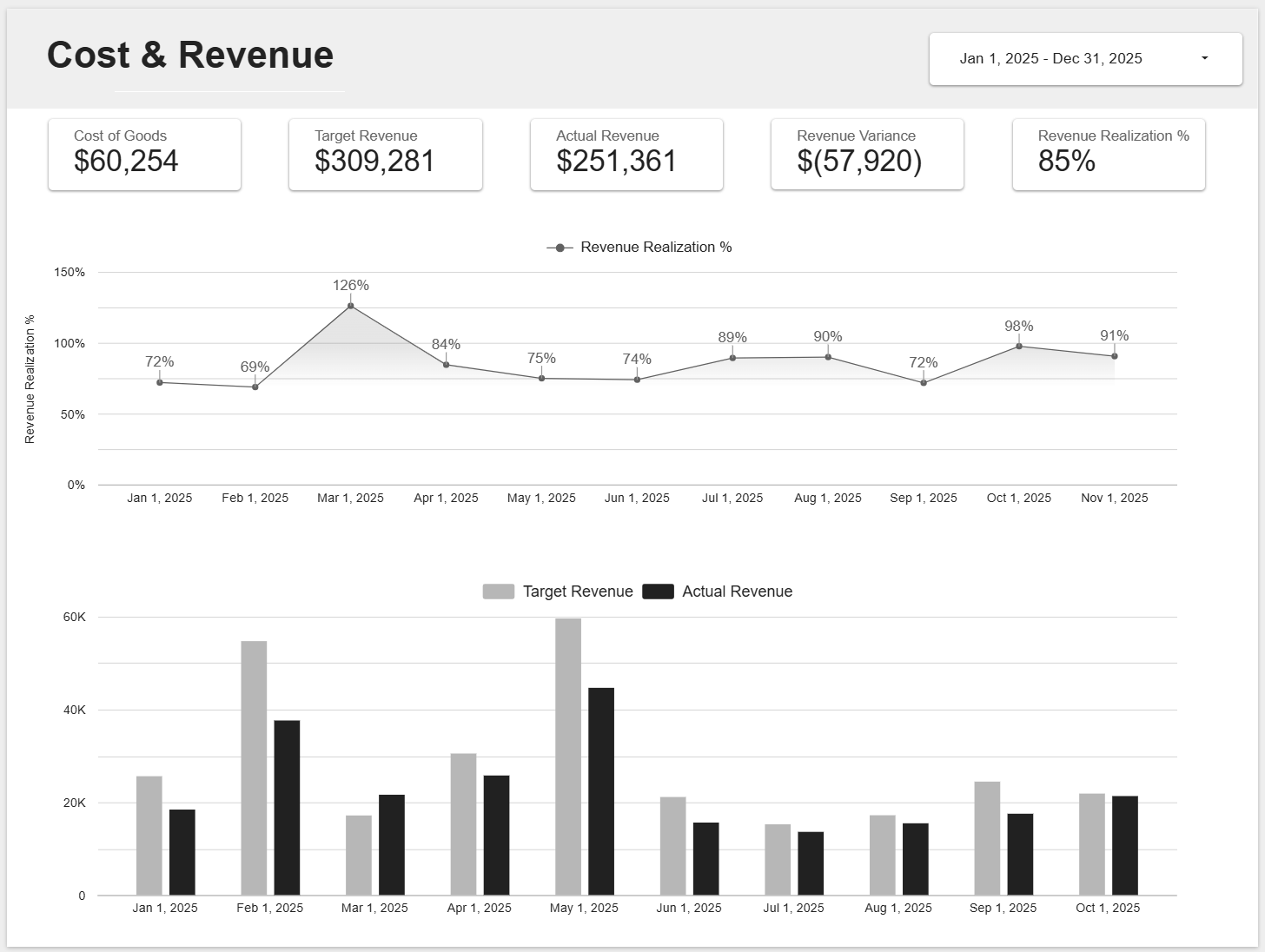
Task: Click the tallest Target Revenue bar in May
Action: point(568,754)
